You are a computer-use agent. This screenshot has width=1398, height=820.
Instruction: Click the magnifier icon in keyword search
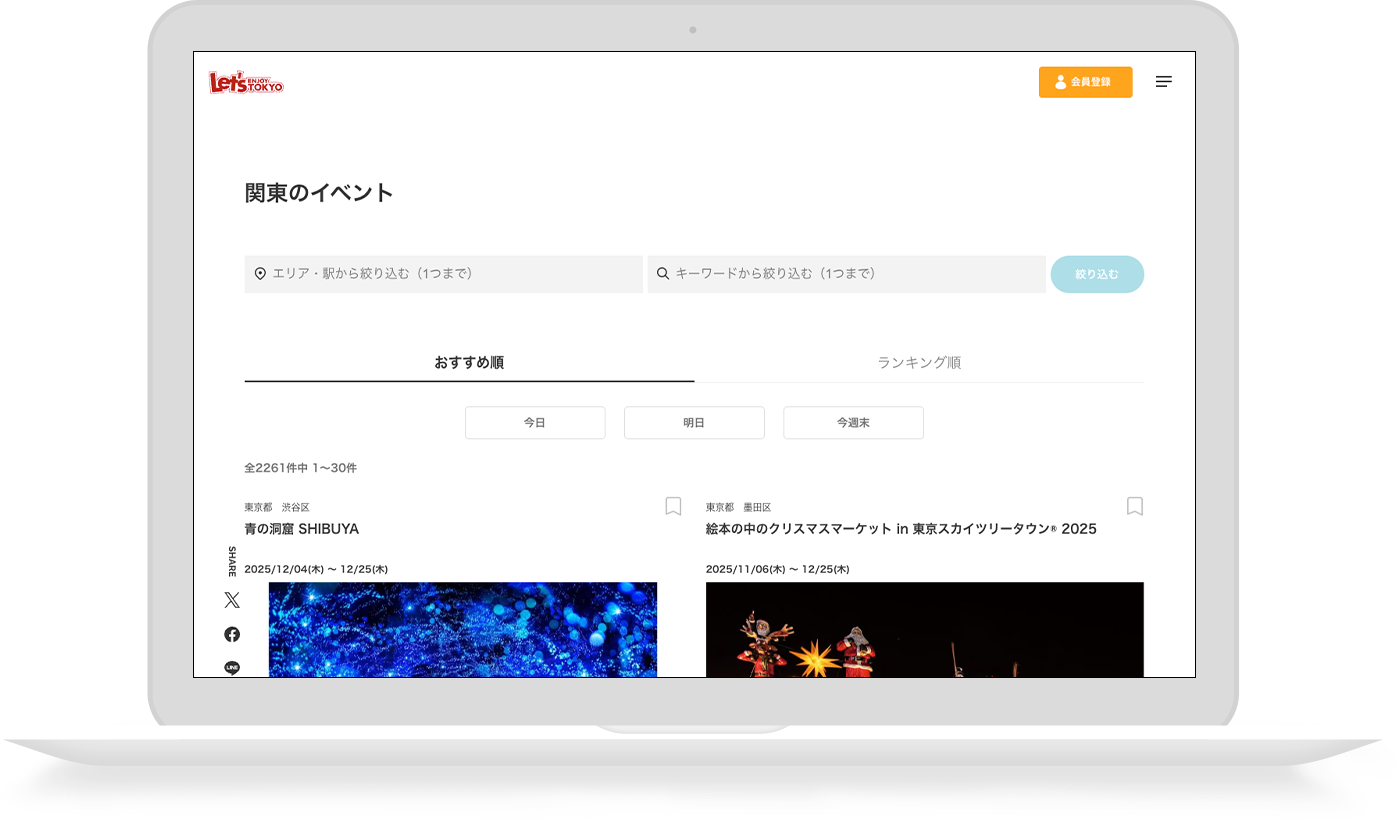(662, 273)
